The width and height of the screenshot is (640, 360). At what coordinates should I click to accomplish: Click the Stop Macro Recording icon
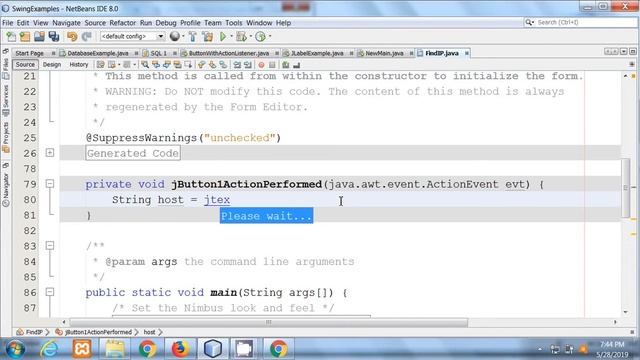[x=272, y=65]
